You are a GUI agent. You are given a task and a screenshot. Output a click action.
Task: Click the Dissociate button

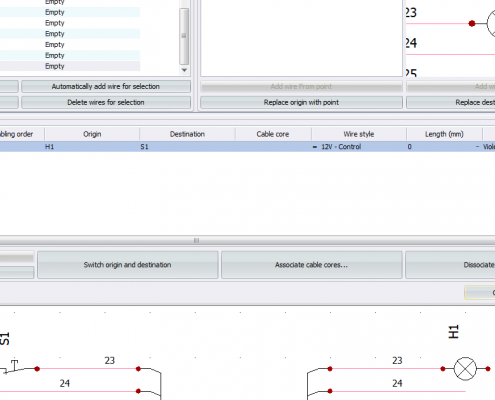tap(450, 265)
